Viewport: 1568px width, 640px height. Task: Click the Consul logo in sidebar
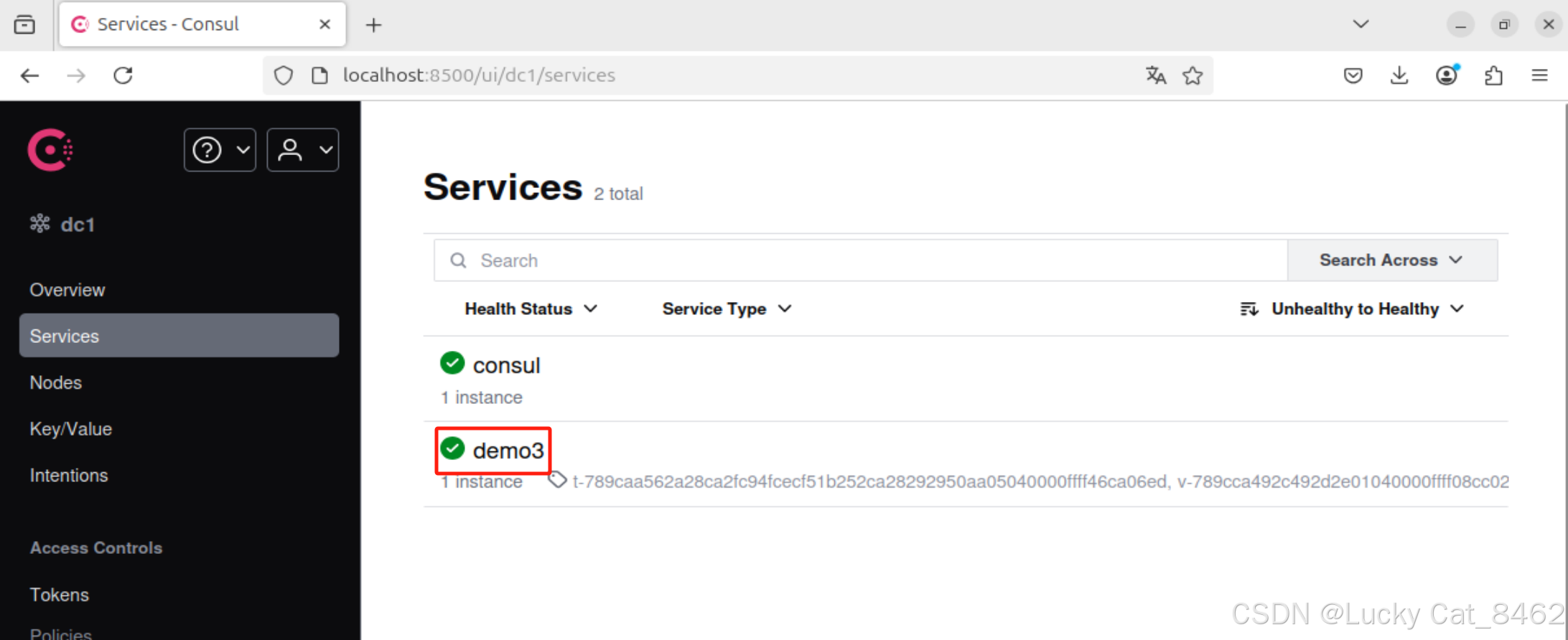pyautogui.click(x=50, y=150)
